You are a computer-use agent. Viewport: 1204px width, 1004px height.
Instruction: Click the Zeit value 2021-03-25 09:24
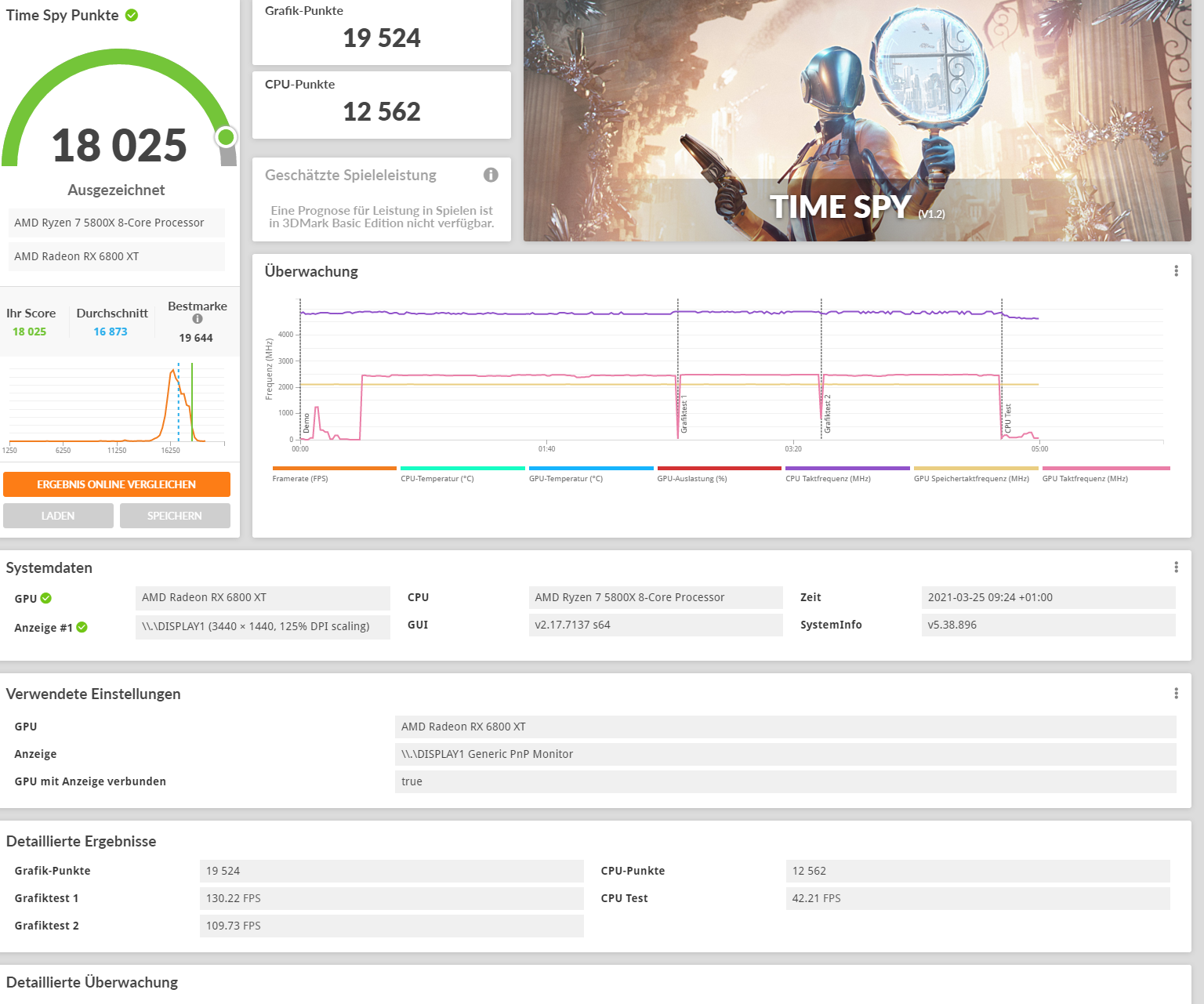click(x=1049, y=597)
